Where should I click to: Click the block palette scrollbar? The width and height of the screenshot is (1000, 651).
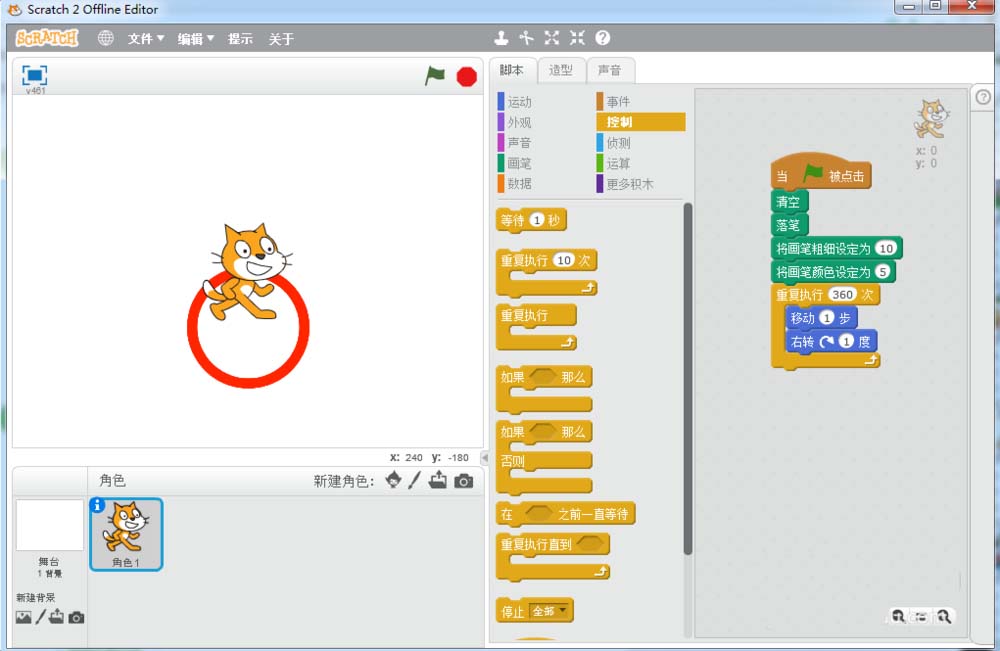(688, 379)
